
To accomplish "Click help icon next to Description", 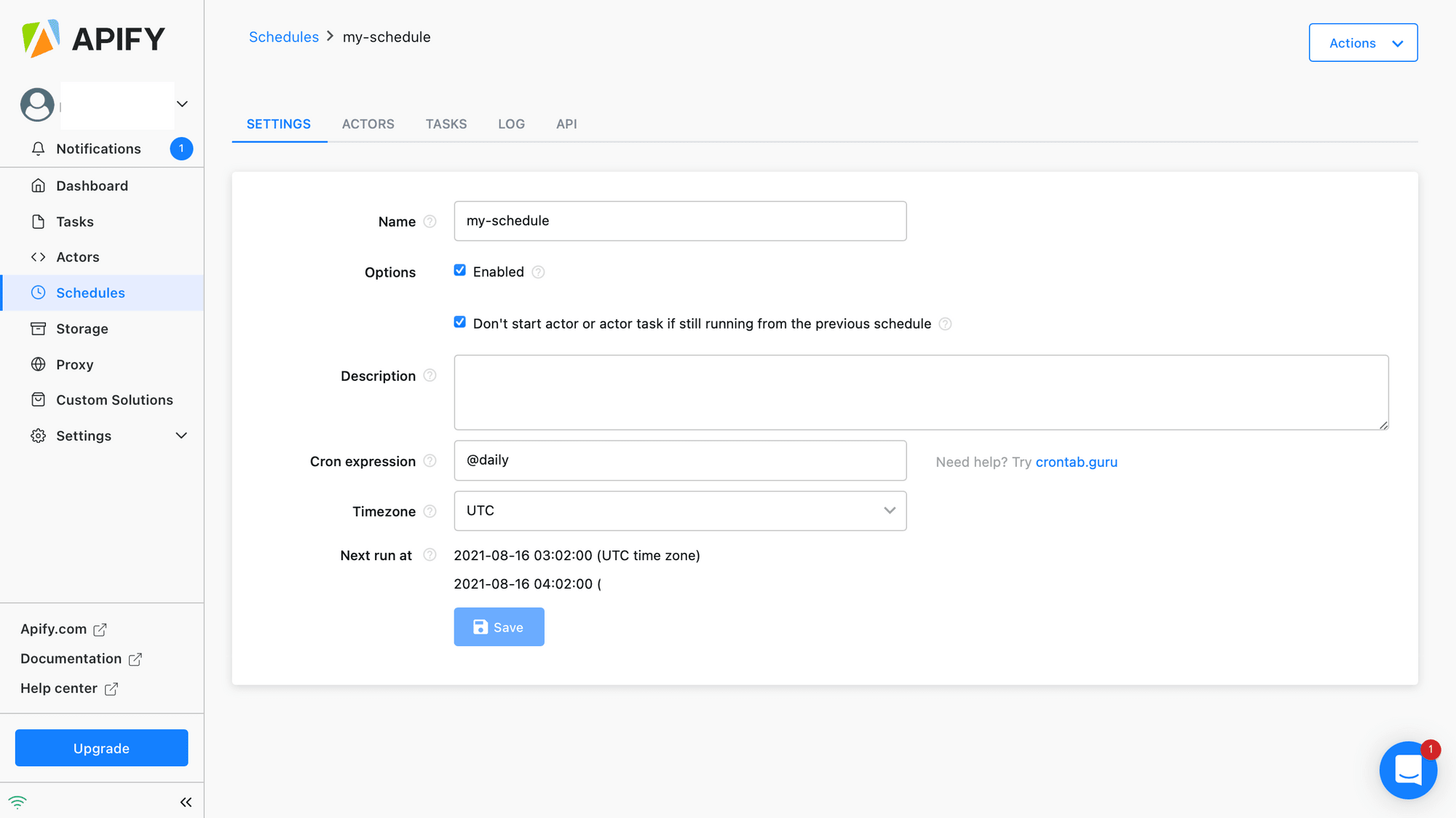I will click(x=430, y=375).
